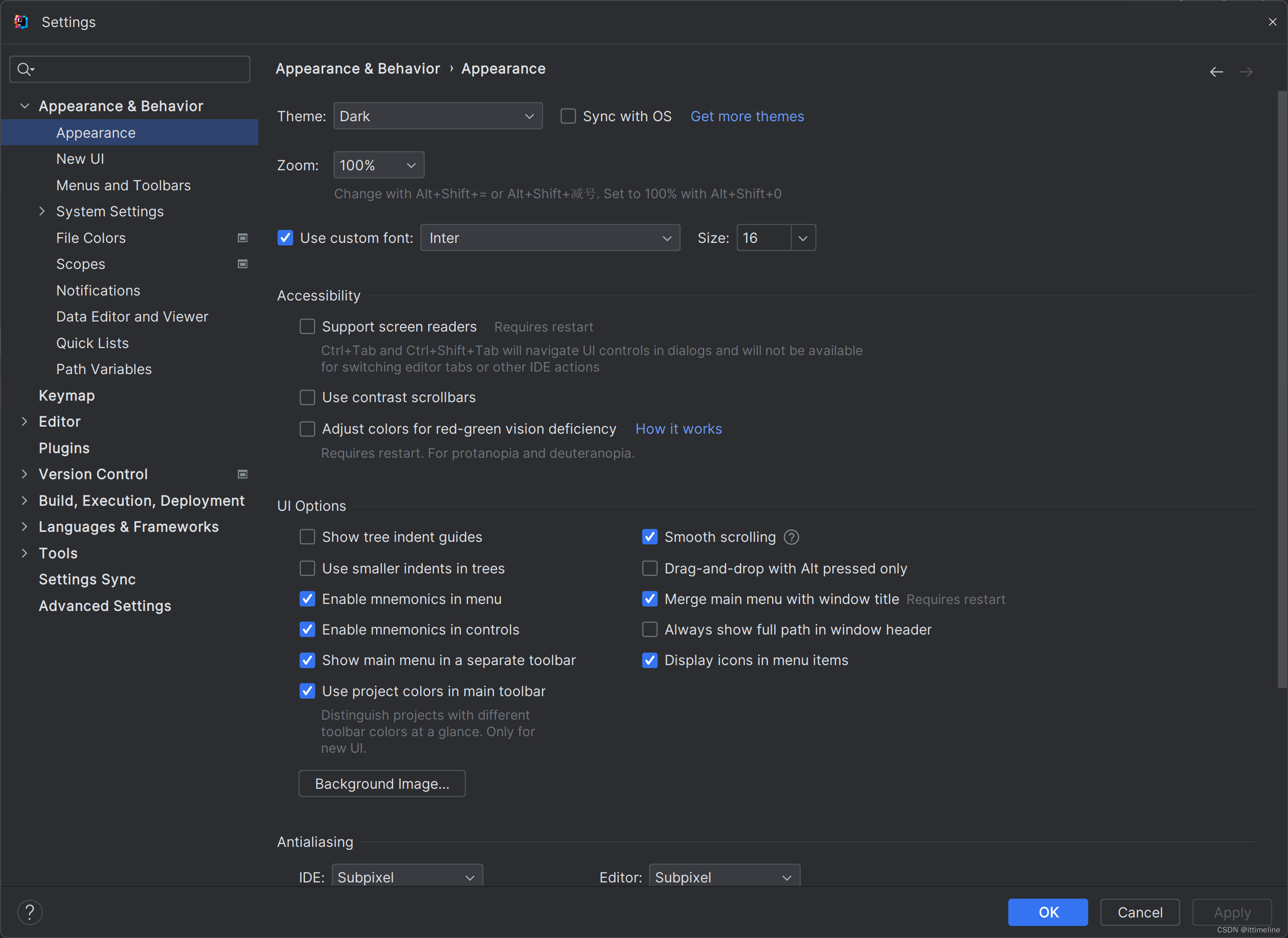Select New UI in the settings tree

coord(80,159)
